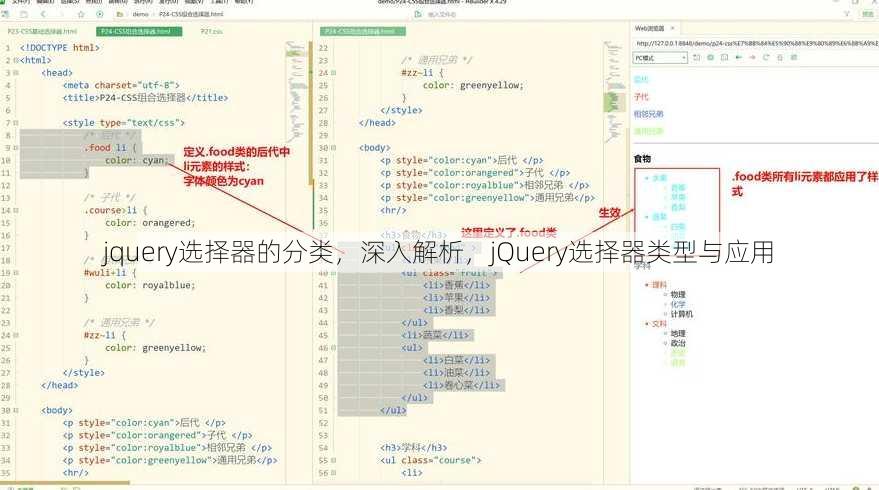Viewport: 879px width, 490px height.
Task: Fold the body tag in right editor
Action: 334,148
